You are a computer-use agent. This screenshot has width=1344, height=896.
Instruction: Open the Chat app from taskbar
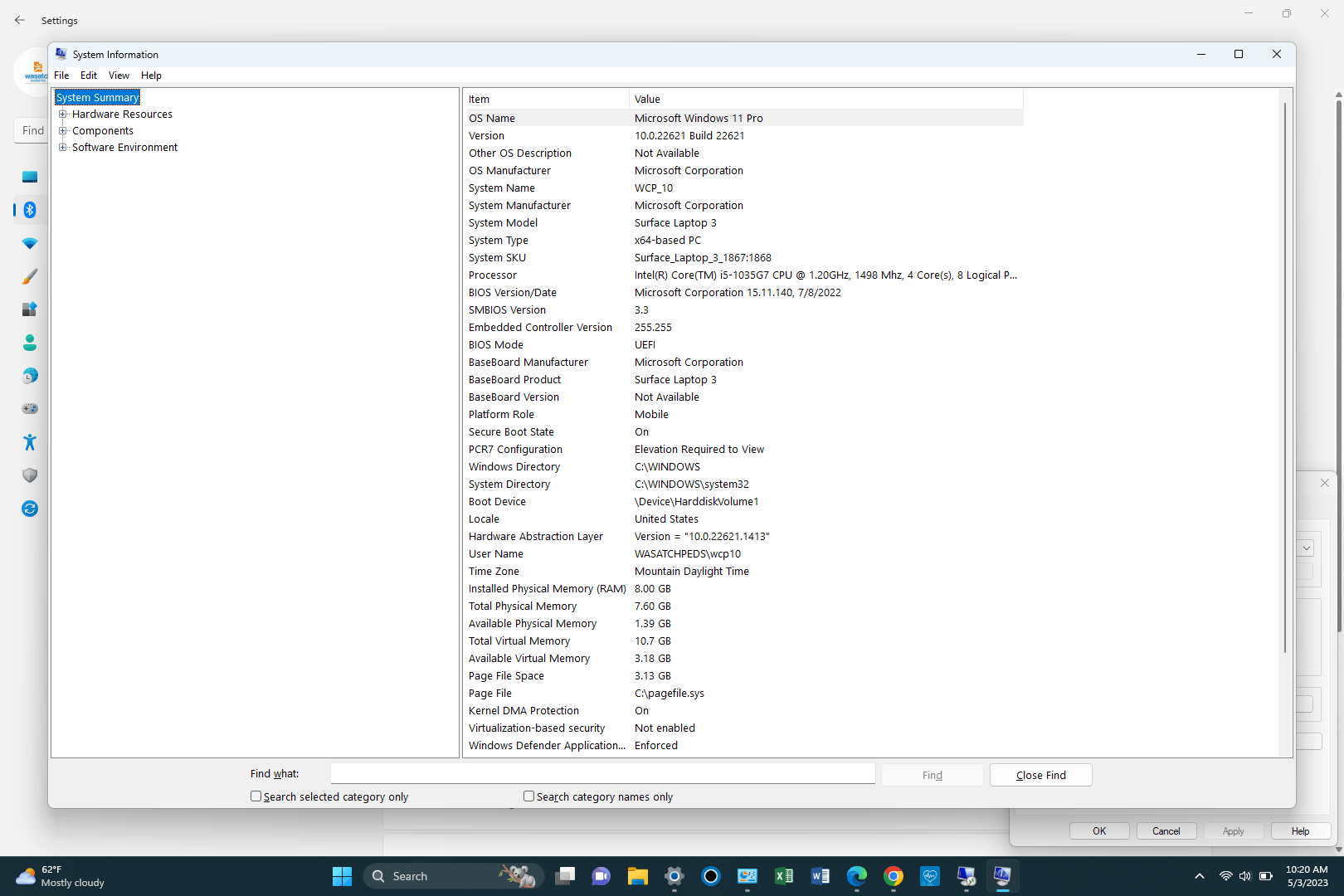pyautogui.click(x=601, y=876)
